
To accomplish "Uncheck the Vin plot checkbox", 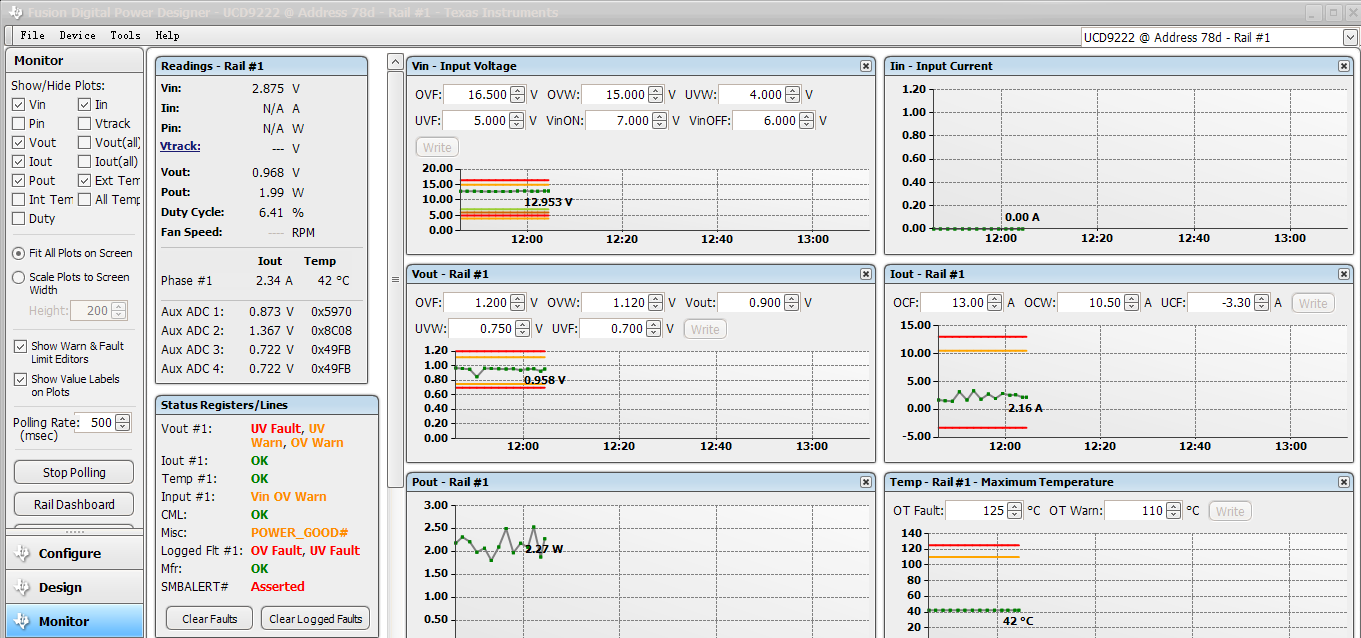I will tap(19, 105).
